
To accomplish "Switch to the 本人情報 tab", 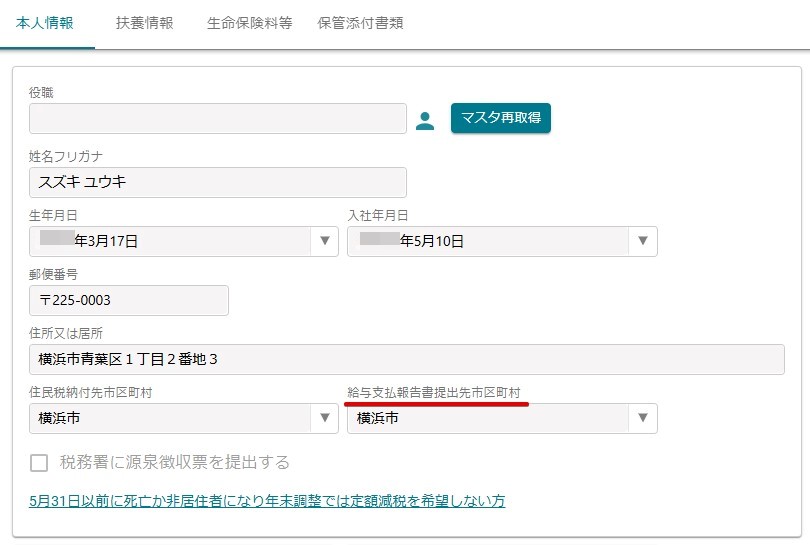I will (45, 23).
